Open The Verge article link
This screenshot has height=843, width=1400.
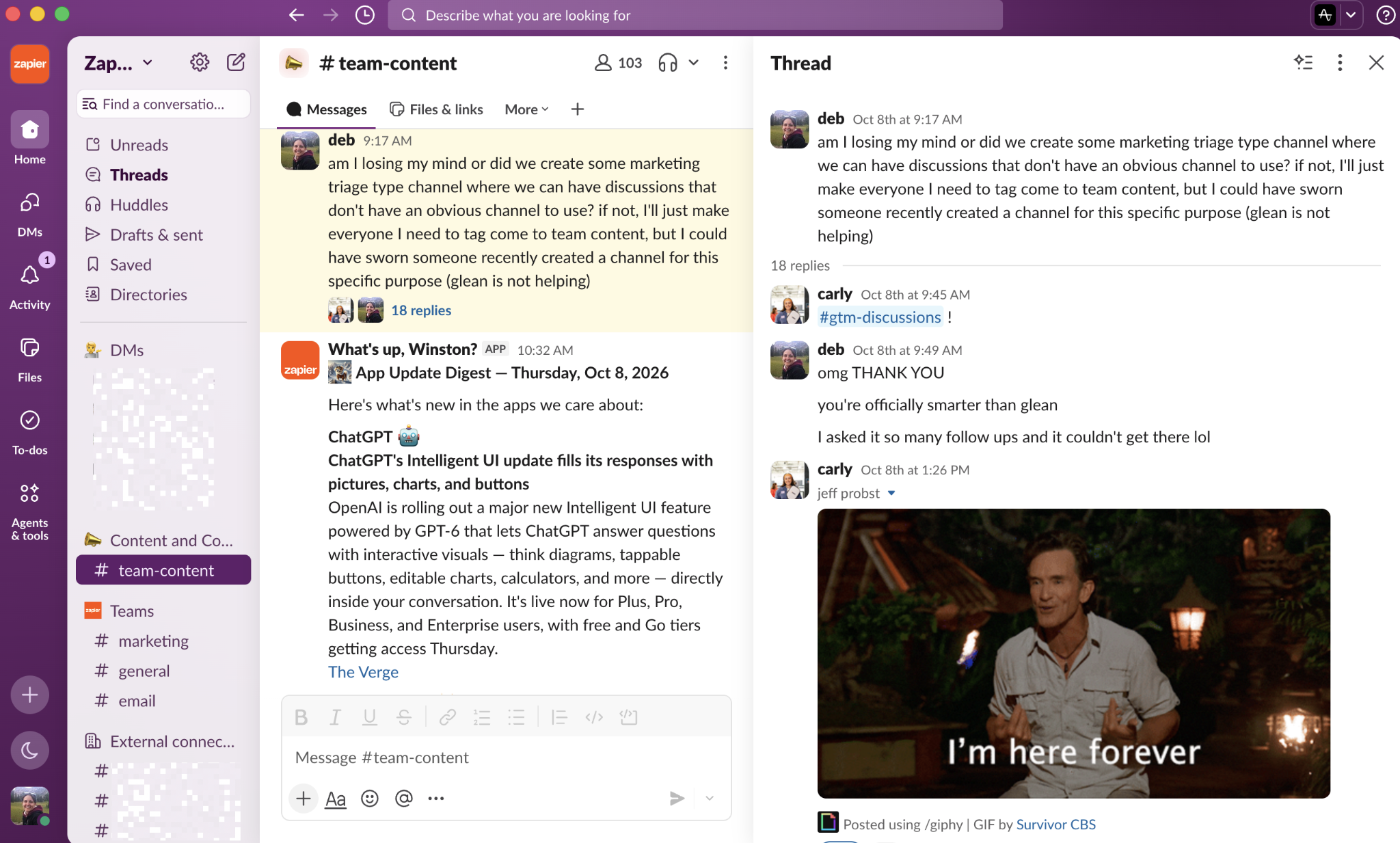pyautogui.click(x=363, y=672)
